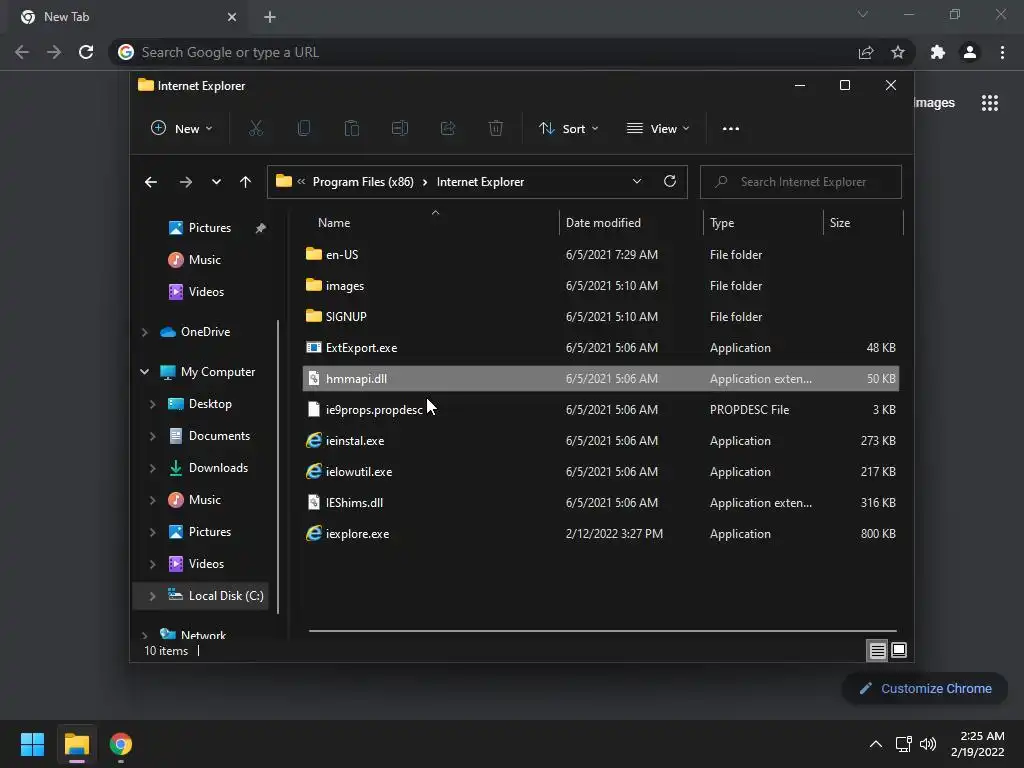
Task: Click File Explorer taskbar icon
Action: [x=76, y=744]
